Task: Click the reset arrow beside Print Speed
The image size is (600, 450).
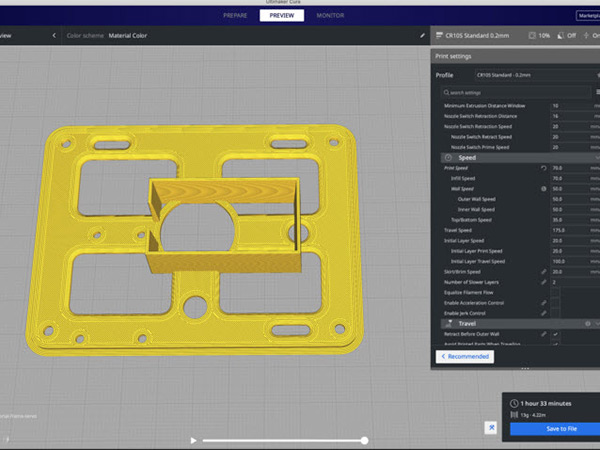Action: (x=544, y=168)
